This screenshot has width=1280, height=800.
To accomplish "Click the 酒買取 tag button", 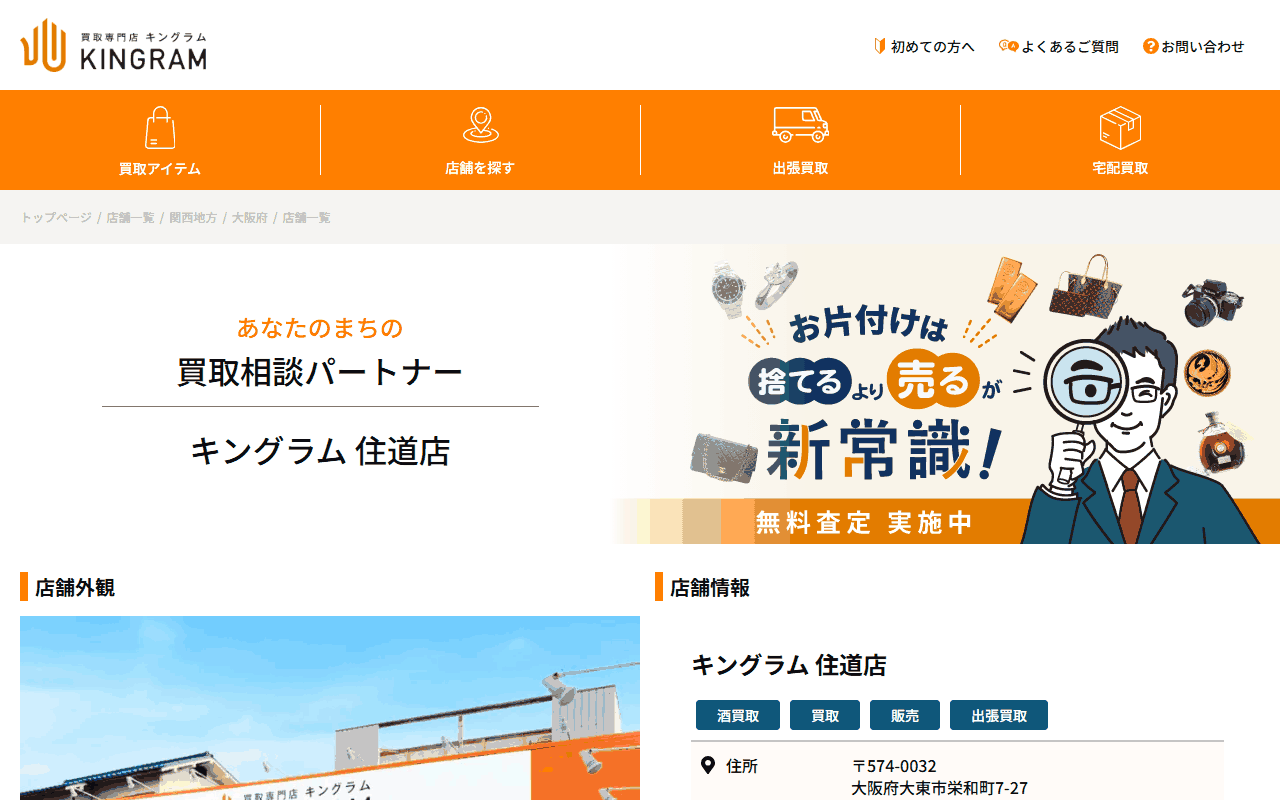I will click(738, 715).
